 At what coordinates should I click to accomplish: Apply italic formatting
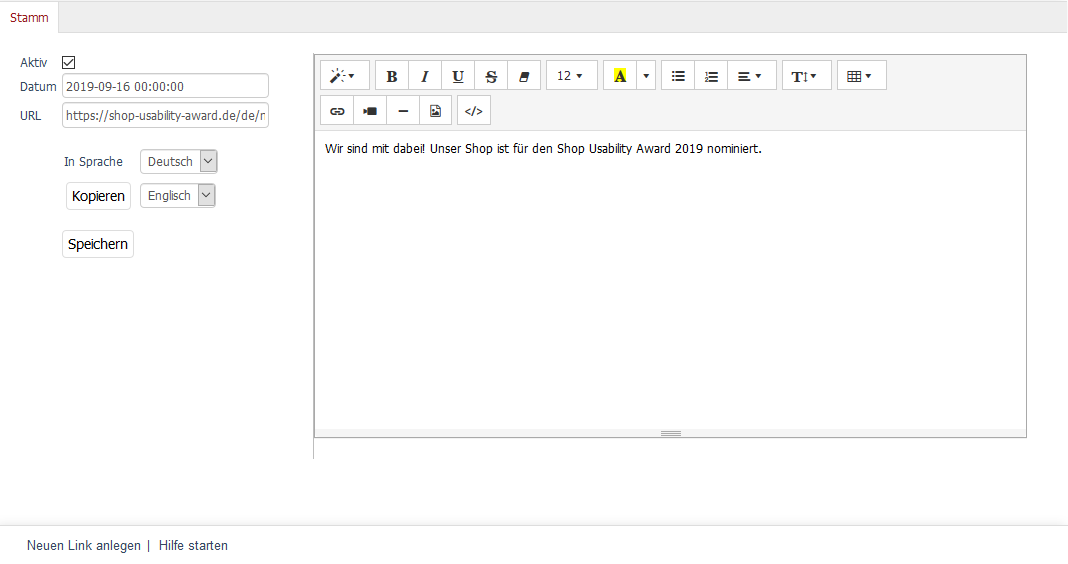(425, 76)
